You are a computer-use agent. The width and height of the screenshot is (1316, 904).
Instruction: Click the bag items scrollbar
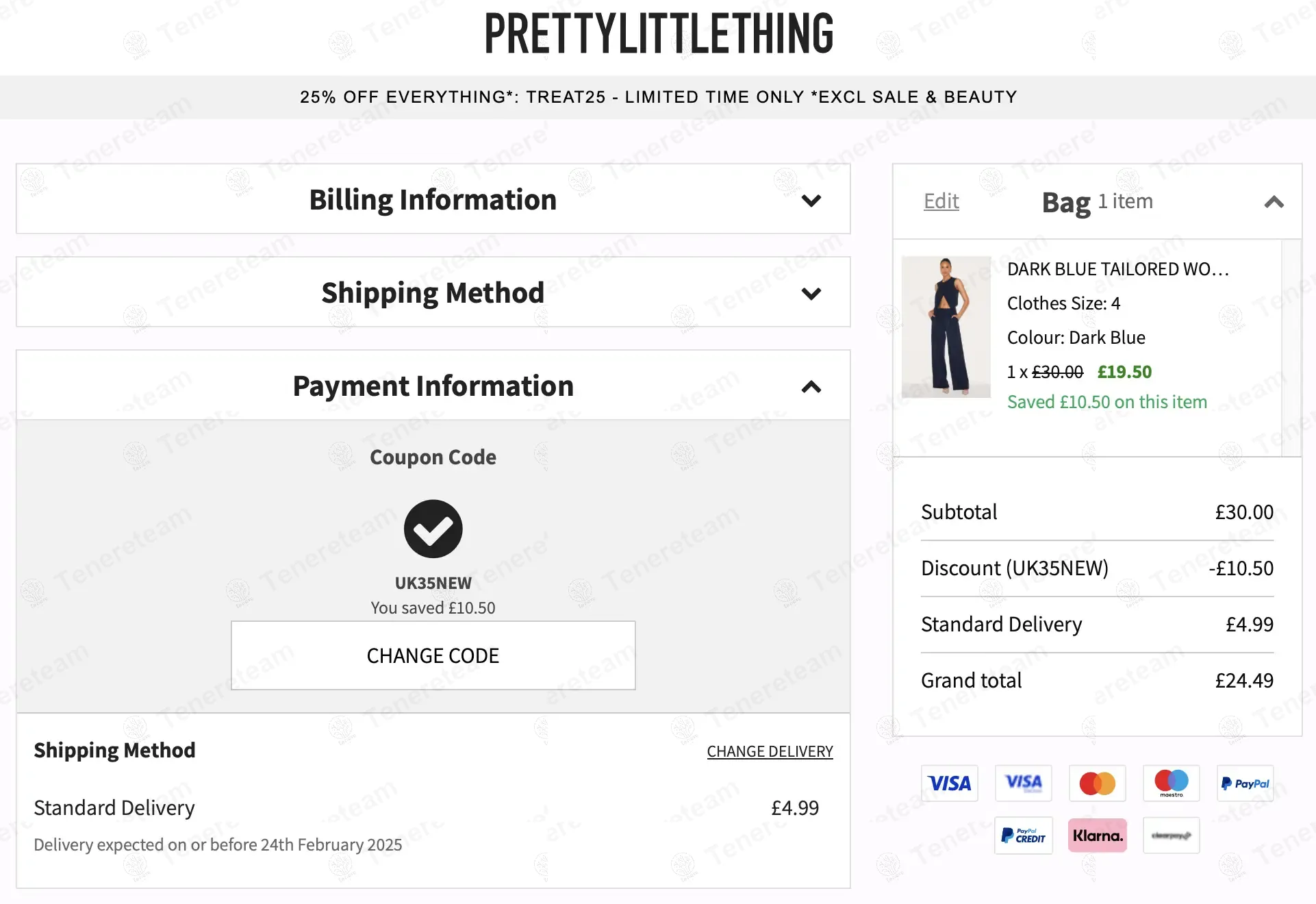pos(1291,348)
